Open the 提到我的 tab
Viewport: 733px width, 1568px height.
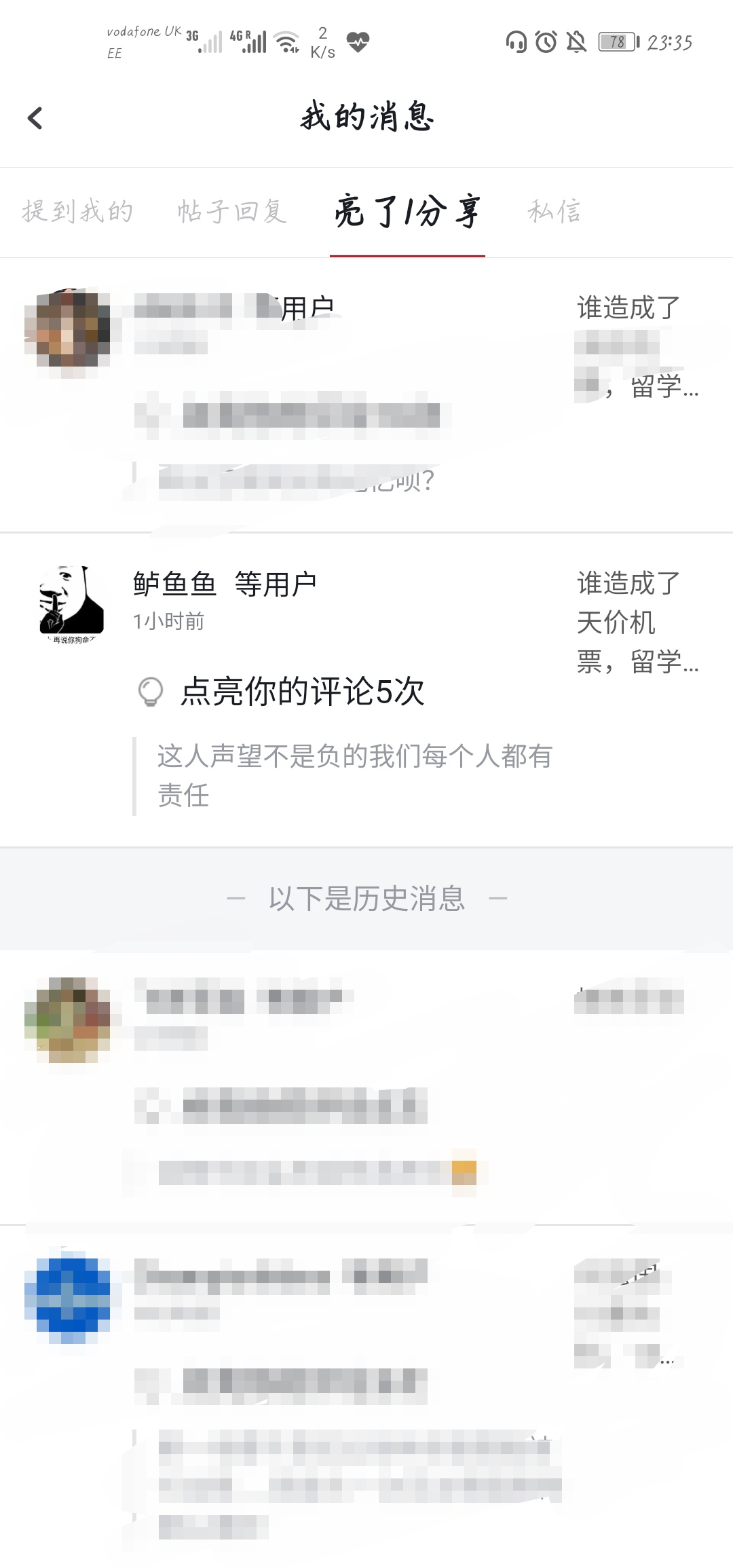77,211
